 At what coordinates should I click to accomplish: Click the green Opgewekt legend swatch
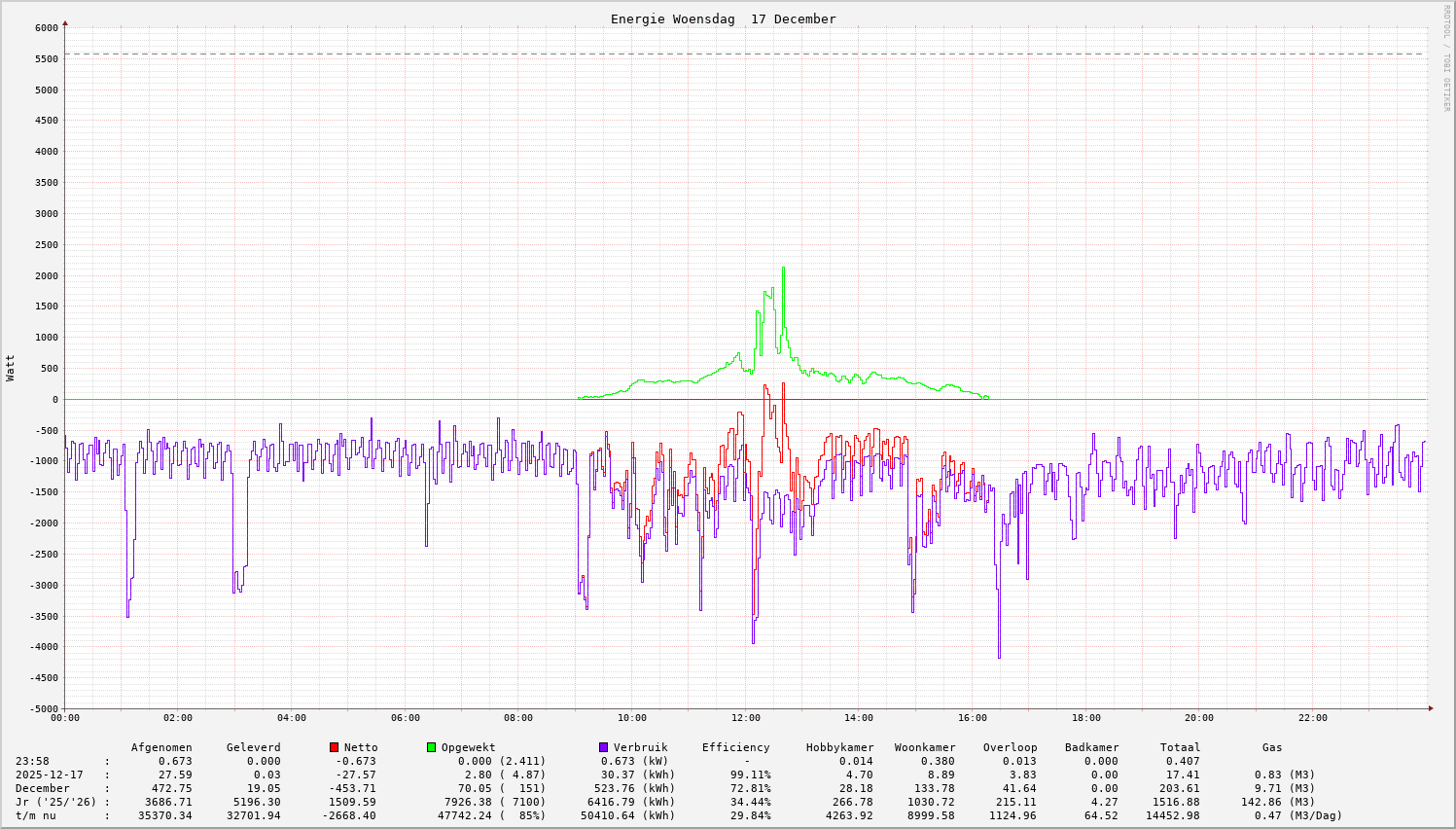click(431, 747)
